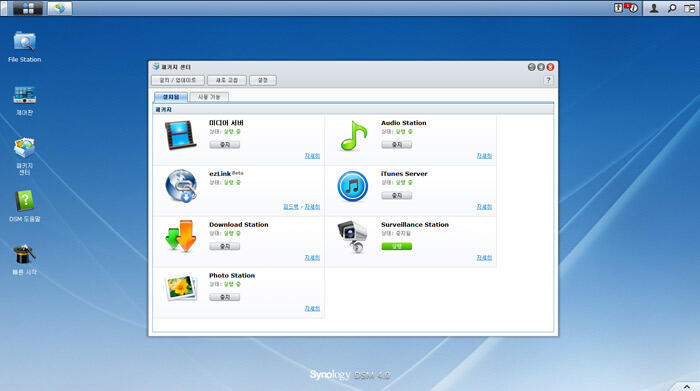Screen dimensions: 700x391
Task: Switch to the Available packages tab
Action: click(x=209, y=97)
